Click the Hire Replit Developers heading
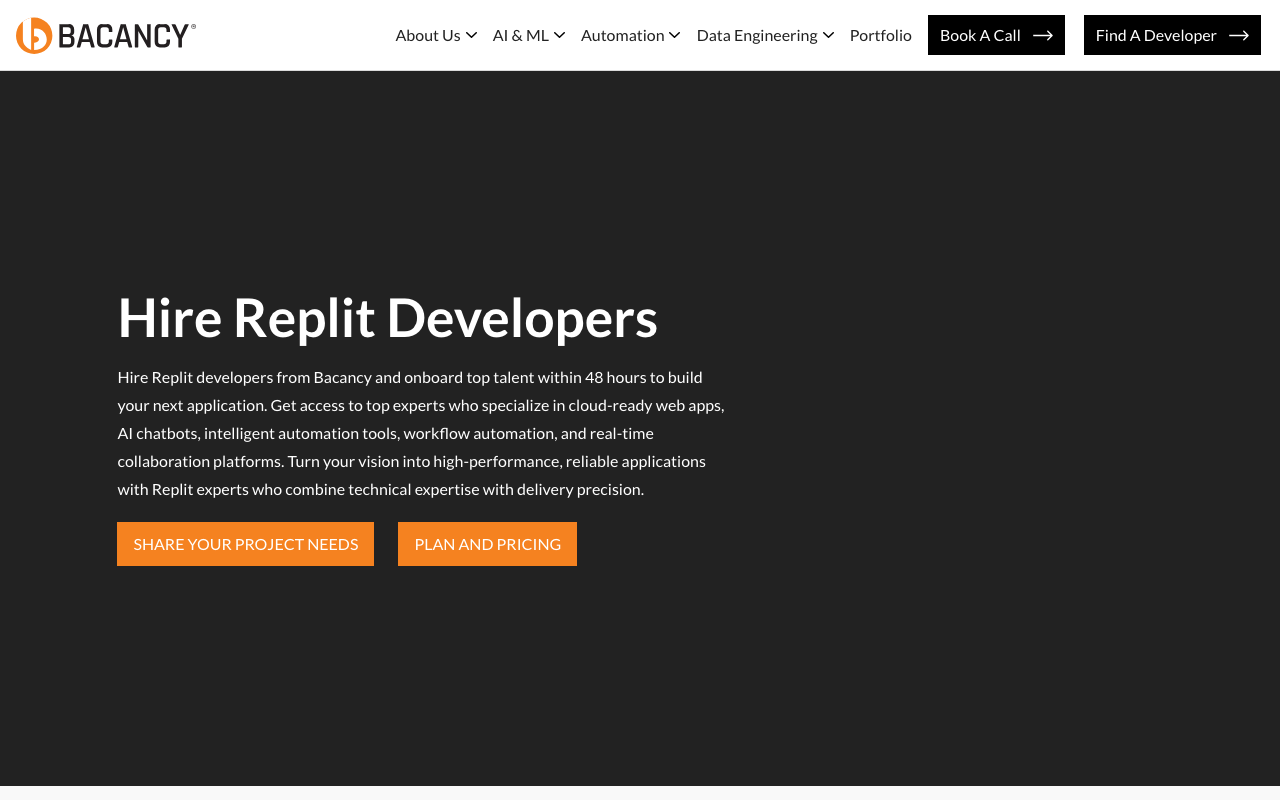This screenshot has height=800, width=1280. click(388, 317)
